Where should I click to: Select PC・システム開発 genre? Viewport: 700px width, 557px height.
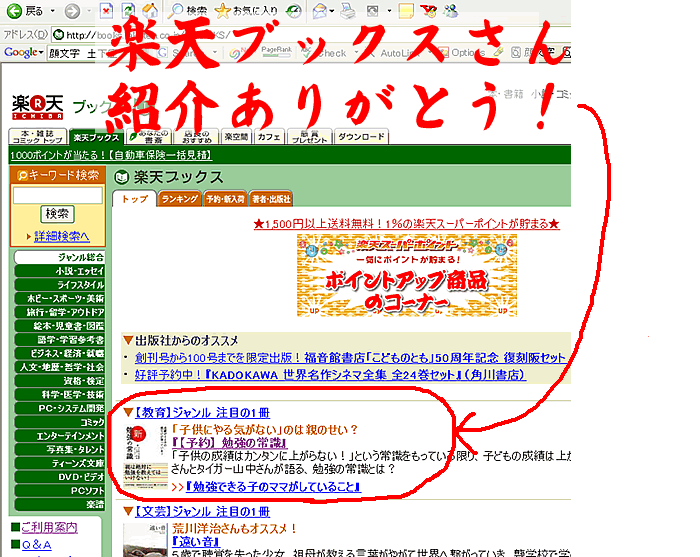coord(59,408)
